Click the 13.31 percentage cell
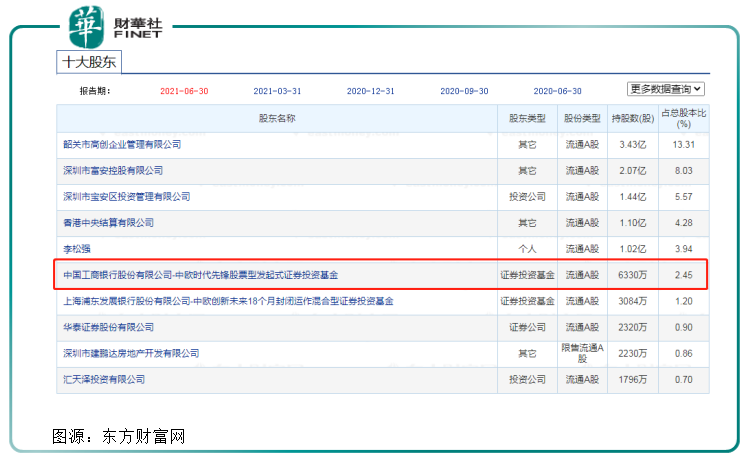750x460 pixels. pos(684,144)
